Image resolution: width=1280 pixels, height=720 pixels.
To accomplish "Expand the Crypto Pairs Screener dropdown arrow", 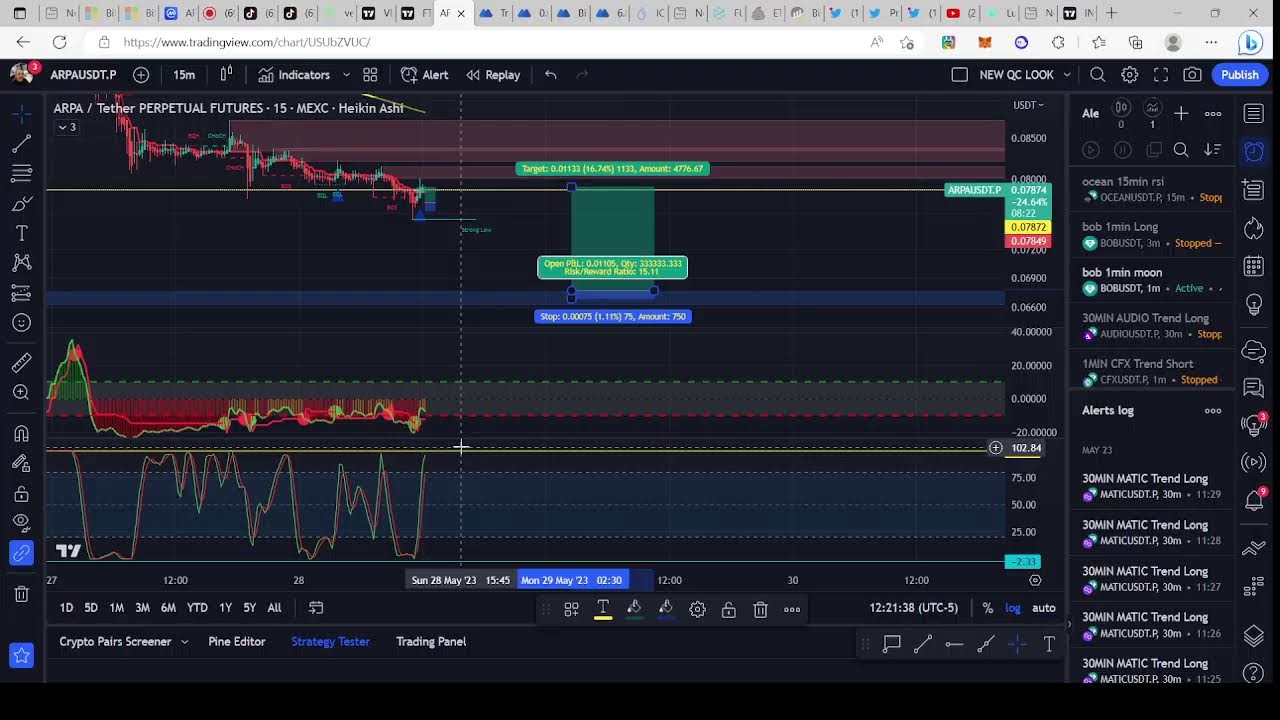I will [x=184, y=642].
